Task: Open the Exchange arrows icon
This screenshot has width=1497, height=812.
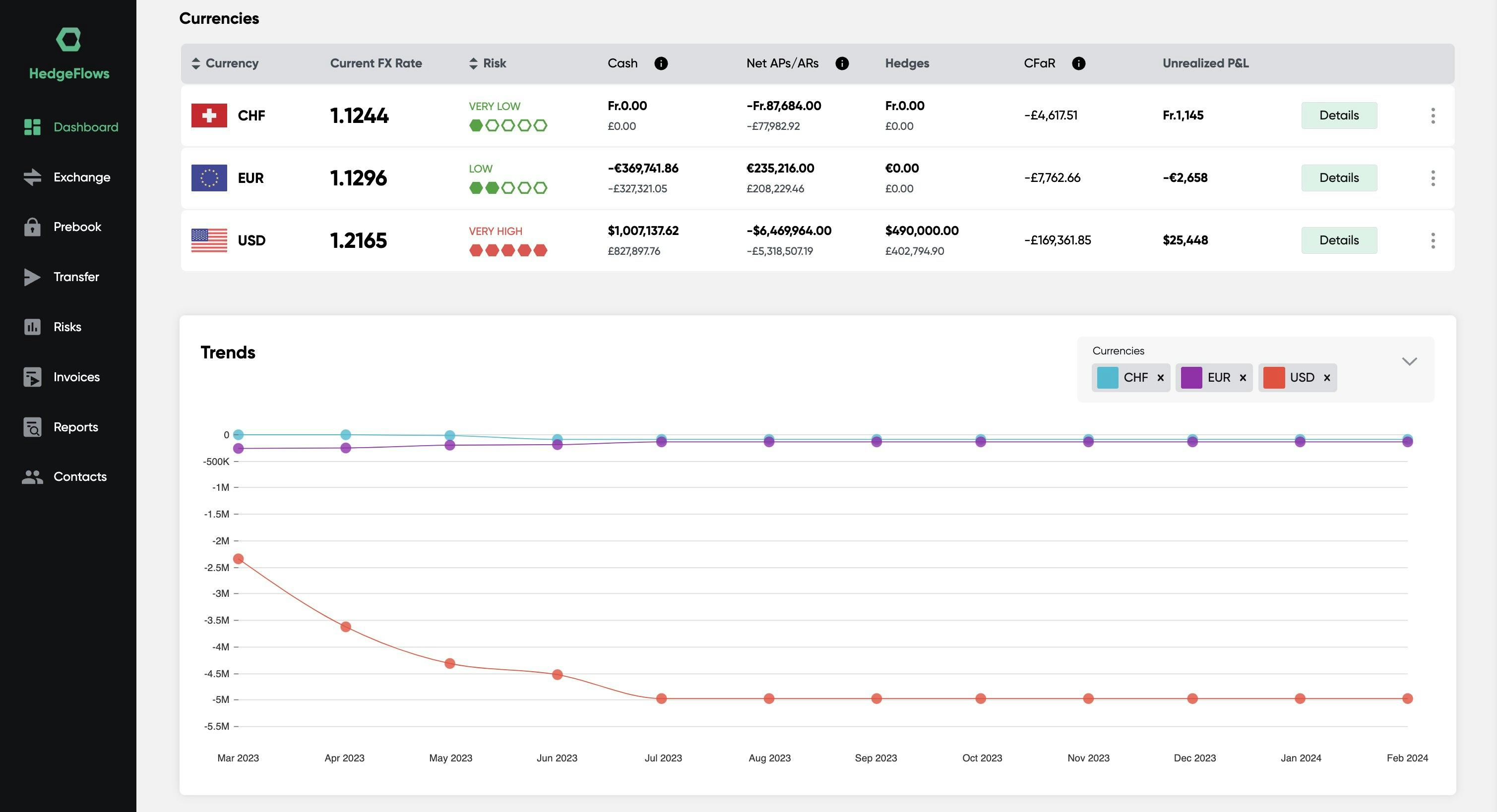Action: [x=32, y=177]
